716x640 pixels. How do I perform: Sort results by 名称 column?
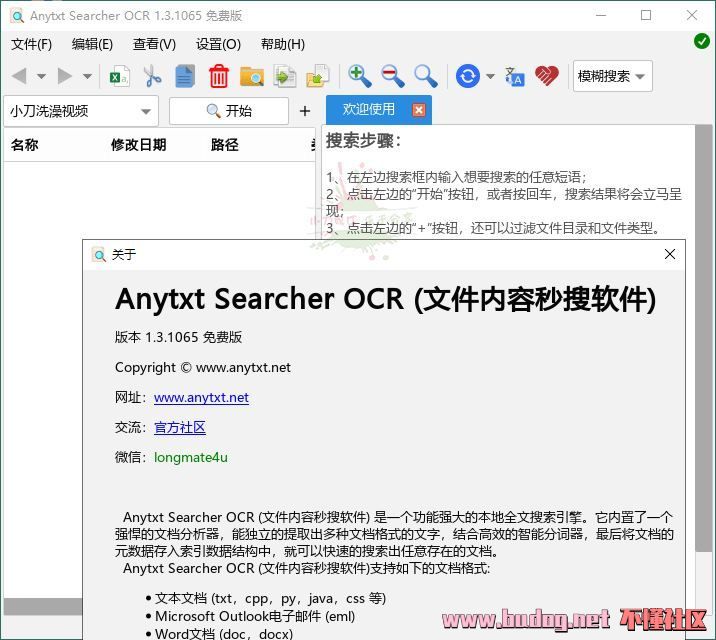25,145
